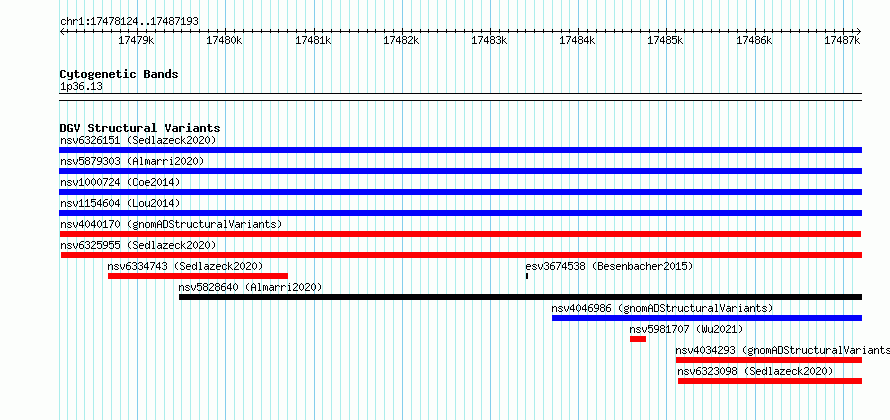This screenshot has width=890, height=420.
Task: Click the left arrowhead of the ruler
Action: 62,31
